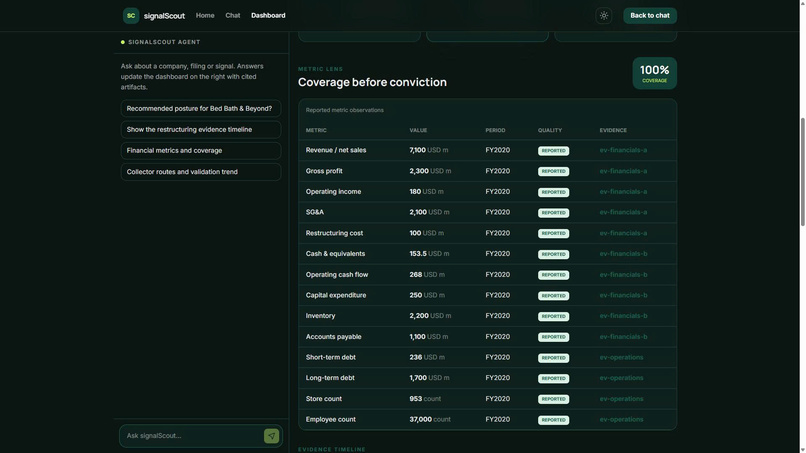The height and width of the screenshot is (453, 806).
Task: Click the 37,000 count value
Action: (x=430, y=420)
